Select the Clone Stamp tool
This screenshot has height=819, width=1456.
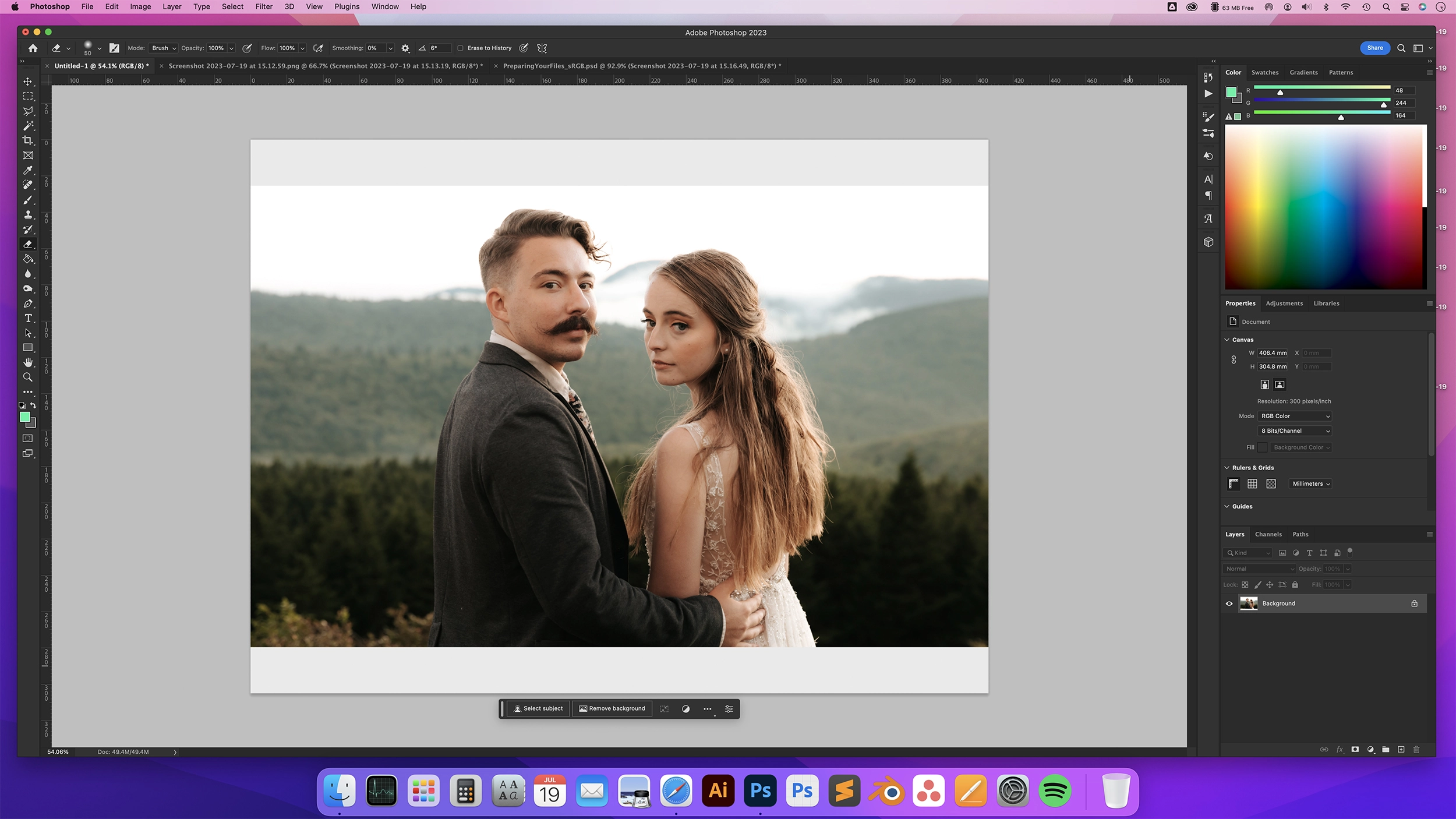tap(27, 214)
